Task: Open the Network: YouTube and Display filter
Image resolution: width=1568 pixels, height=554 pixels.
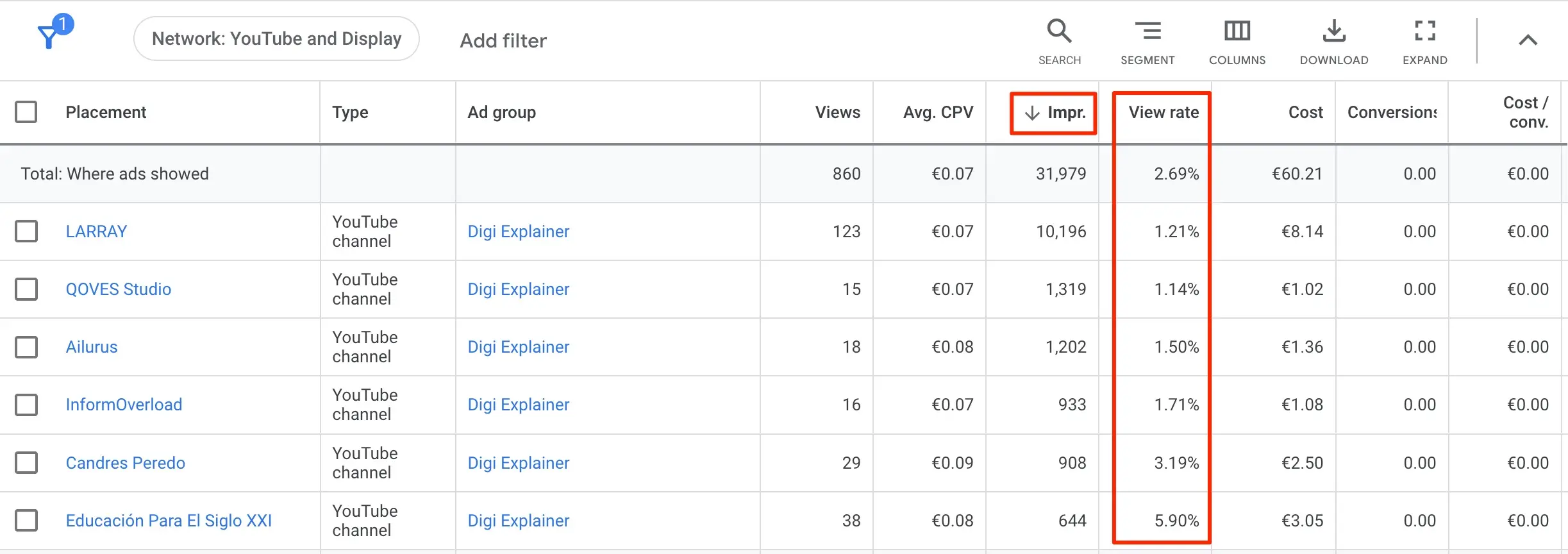Action: pos(276,39)
